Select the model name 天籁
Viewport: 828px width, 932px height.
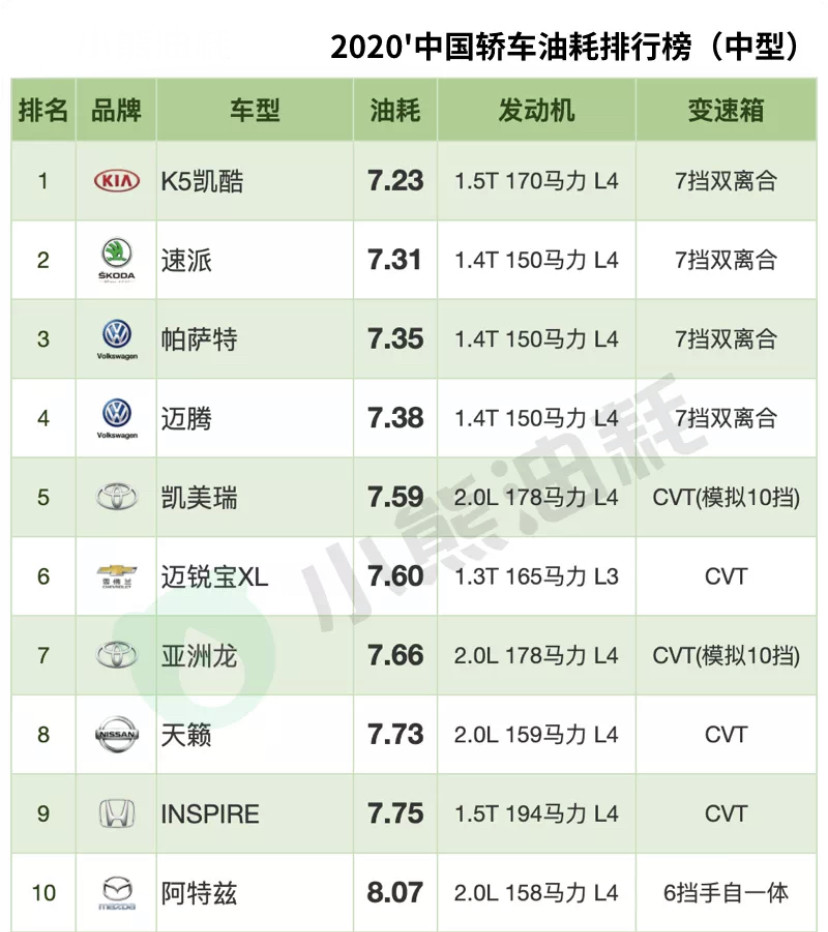click(186, 735)
